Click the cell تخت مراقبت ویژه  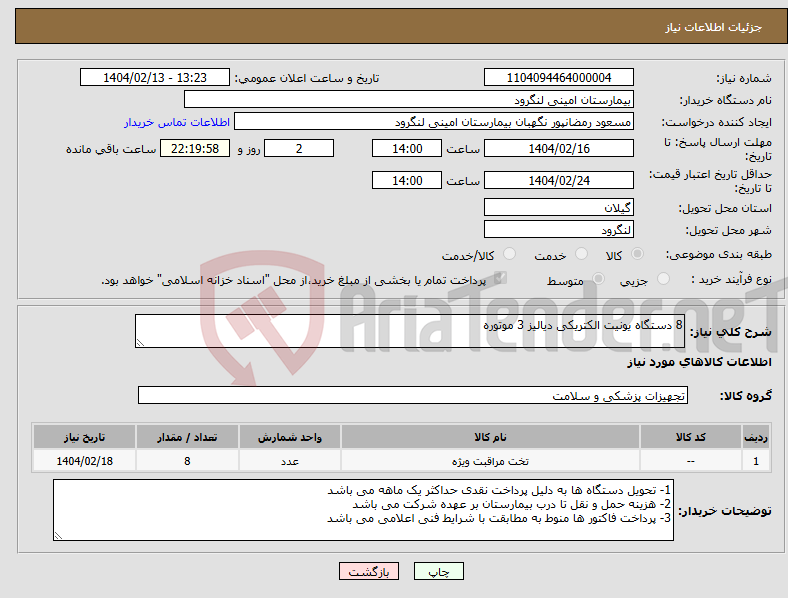pyautogui.click(x=490, y=461)
